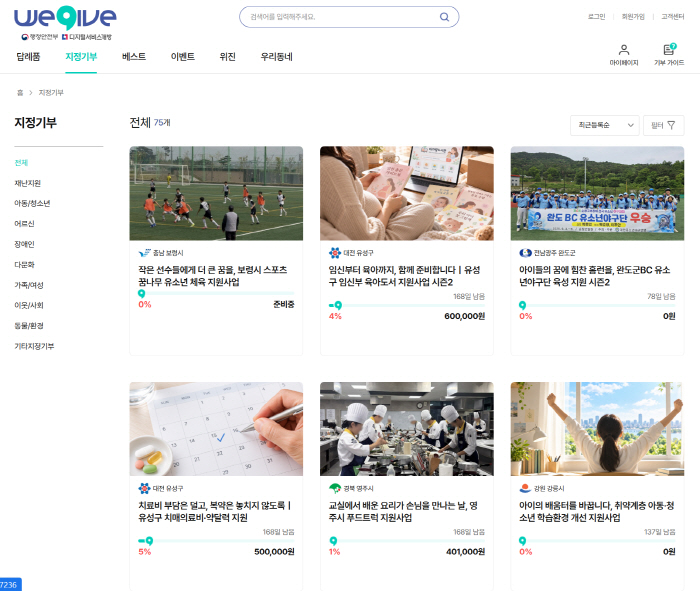
Task: Click the 401,000원 amount
Action: click(465, 552)
